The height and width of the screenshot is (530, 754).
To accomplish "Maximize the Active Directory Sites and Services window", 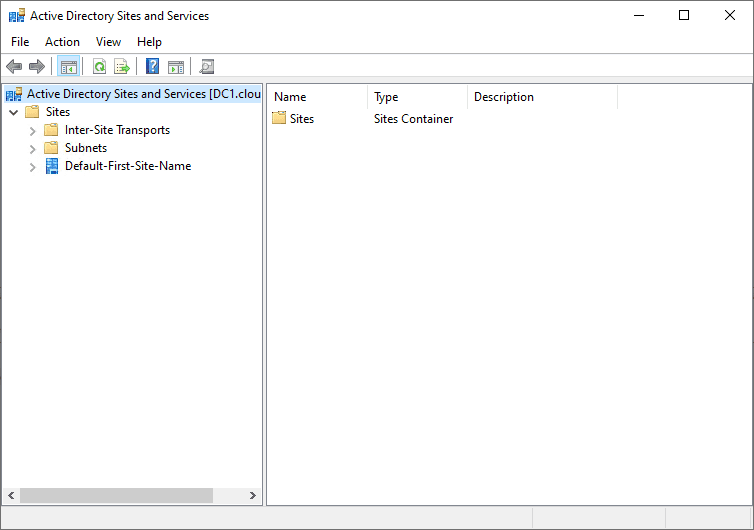I will pyautogui.click(x=684, y=15).
